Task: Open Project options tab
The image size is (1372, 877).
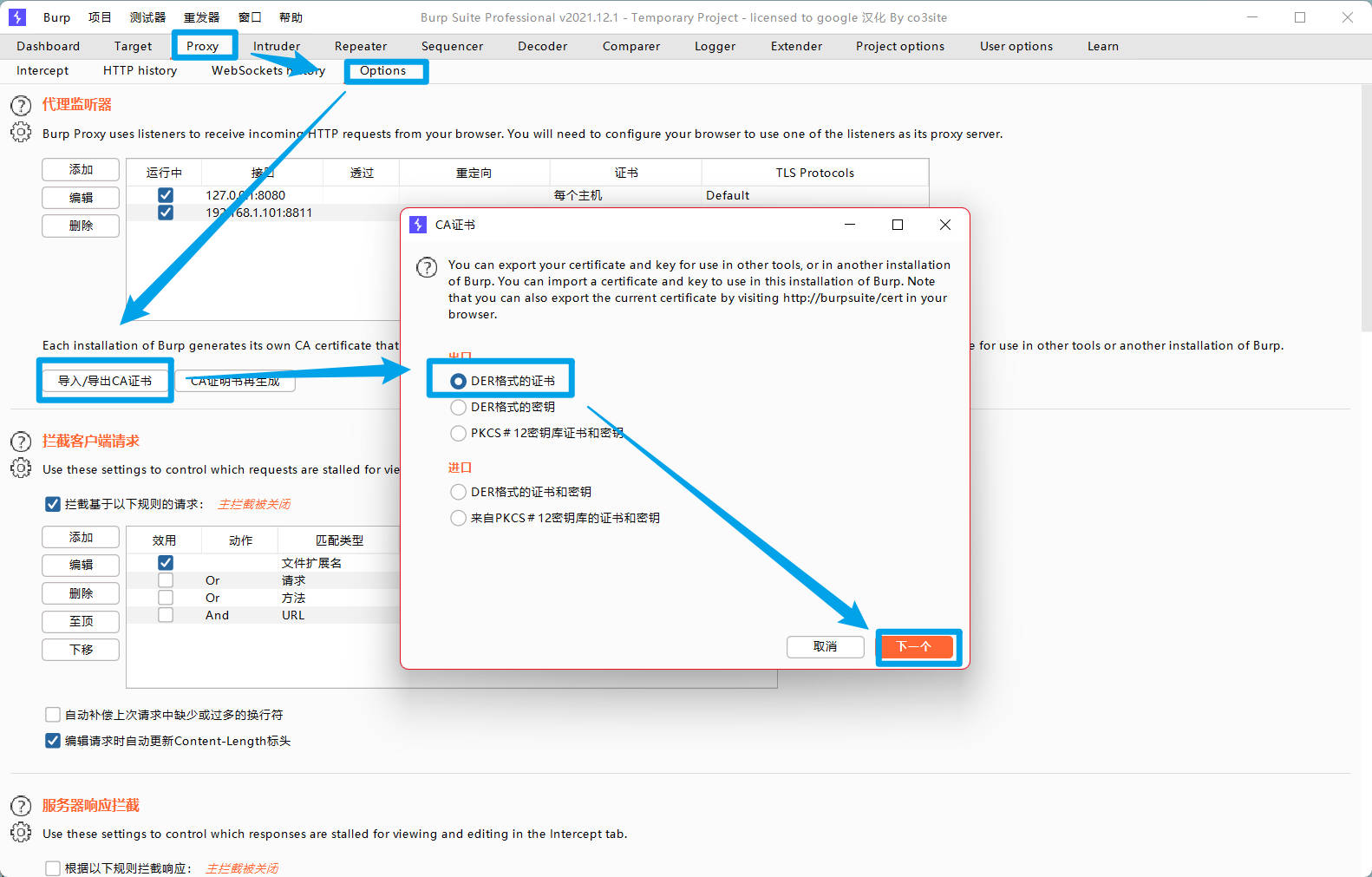Action: (x=900, y=46)
